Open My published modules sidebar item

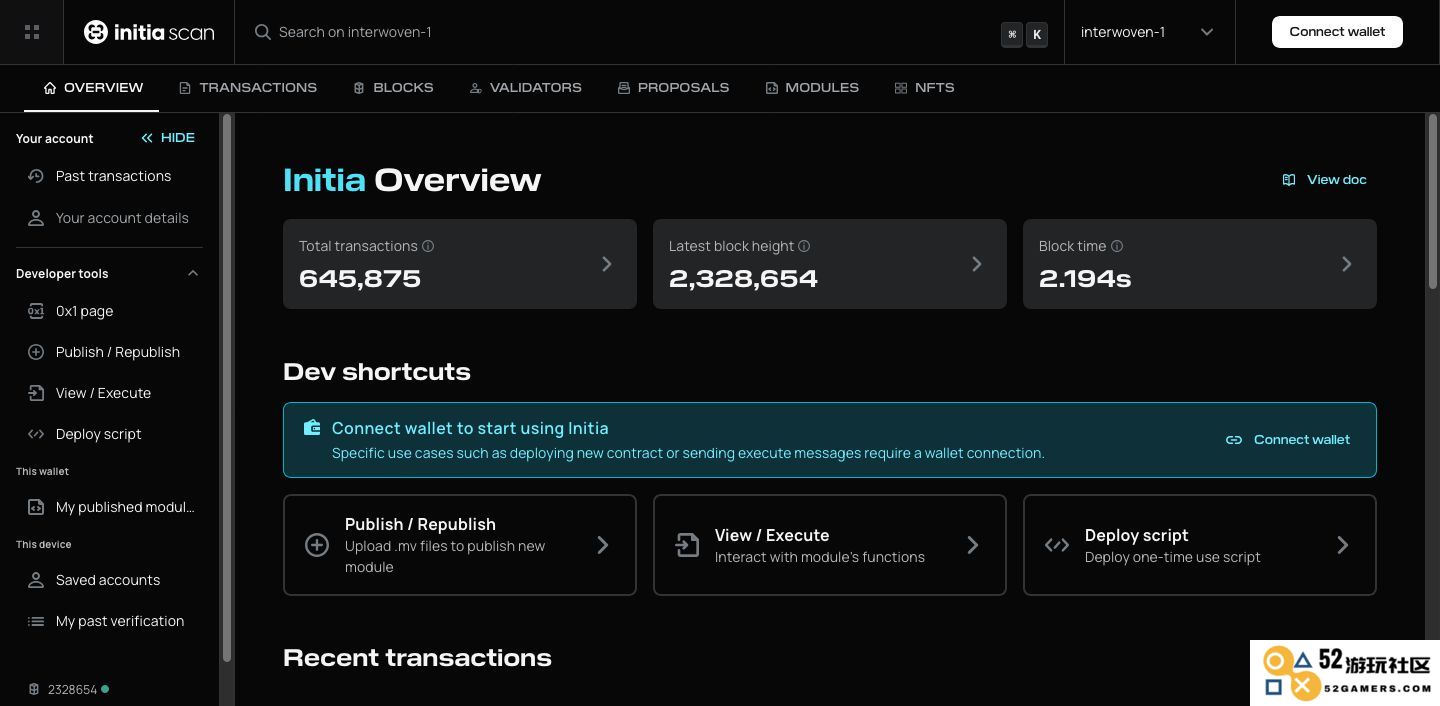pos(110,507)
